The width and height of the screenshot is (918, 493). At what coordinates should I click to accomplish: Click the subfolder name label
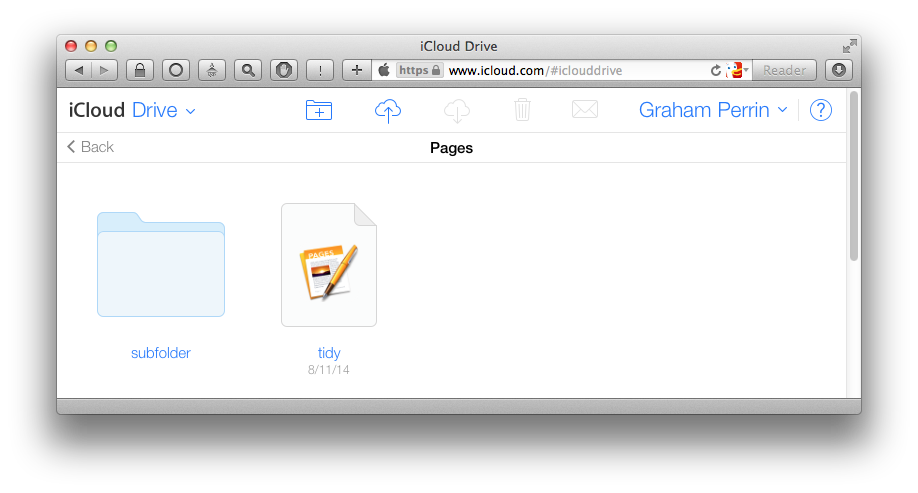pos(161,353)
